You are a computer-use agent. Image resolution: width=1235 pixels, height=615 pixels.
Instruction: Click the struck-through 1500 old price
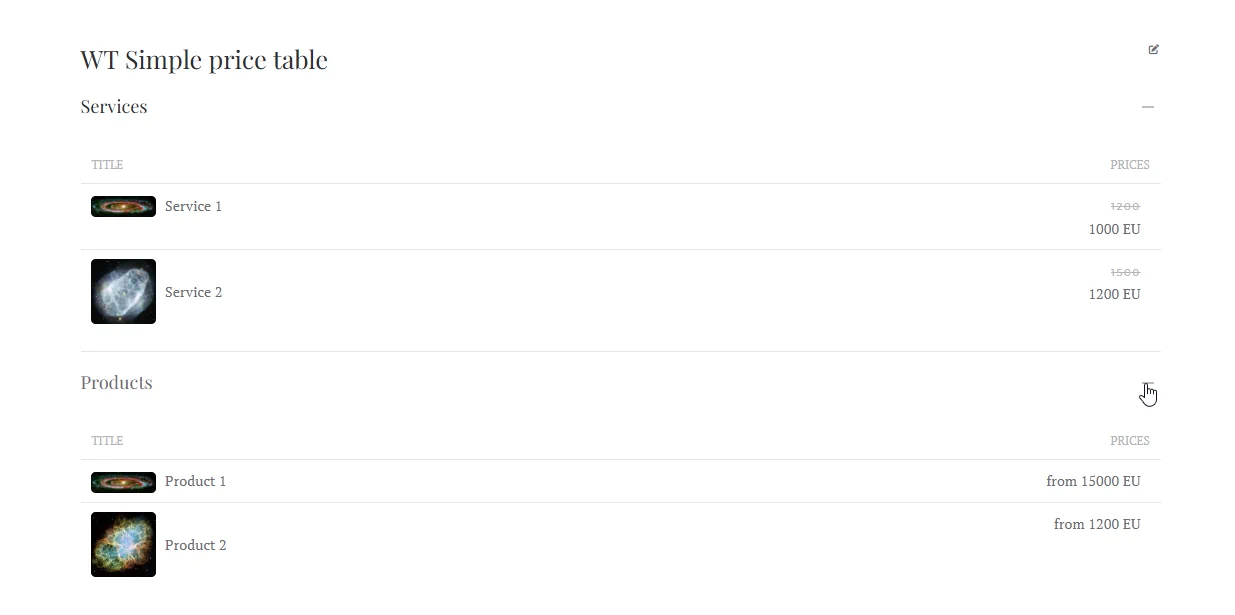coord(1125,272)
